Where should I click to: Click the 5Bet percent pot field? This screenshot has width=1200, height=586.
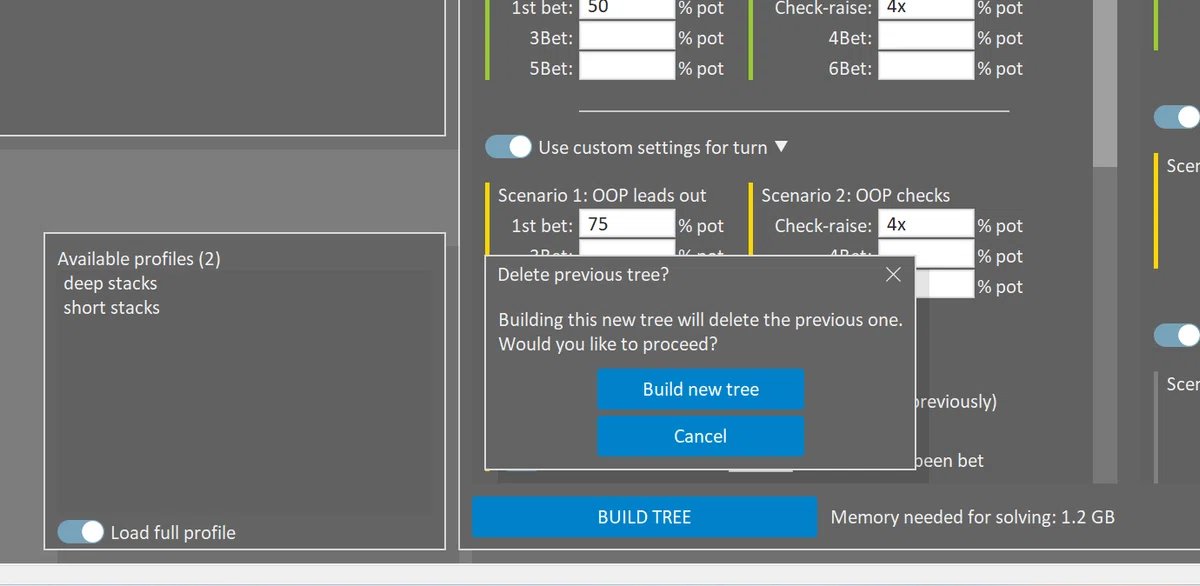coord(627,68)
